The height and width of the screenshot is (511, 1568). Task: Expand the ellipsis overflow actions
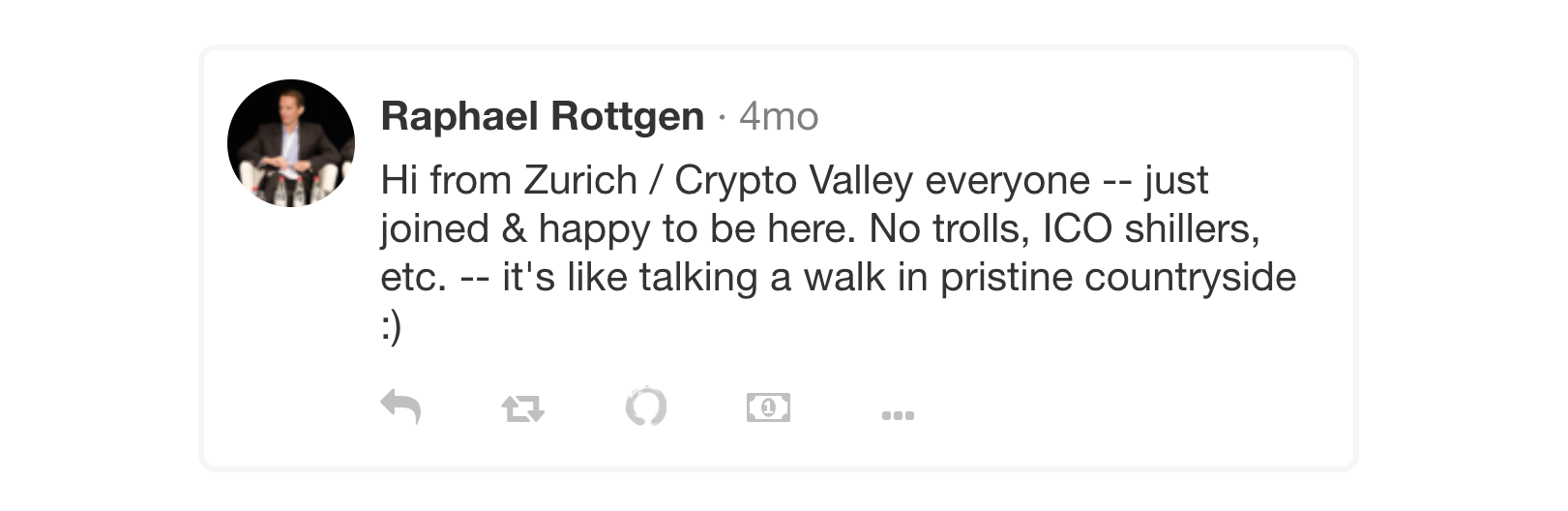pos(898,415)
